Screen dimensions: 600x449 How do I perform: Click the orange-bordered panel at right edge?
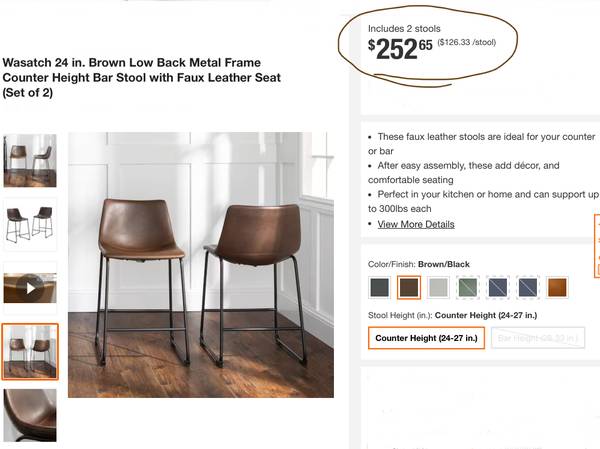(x=597, y=246)
